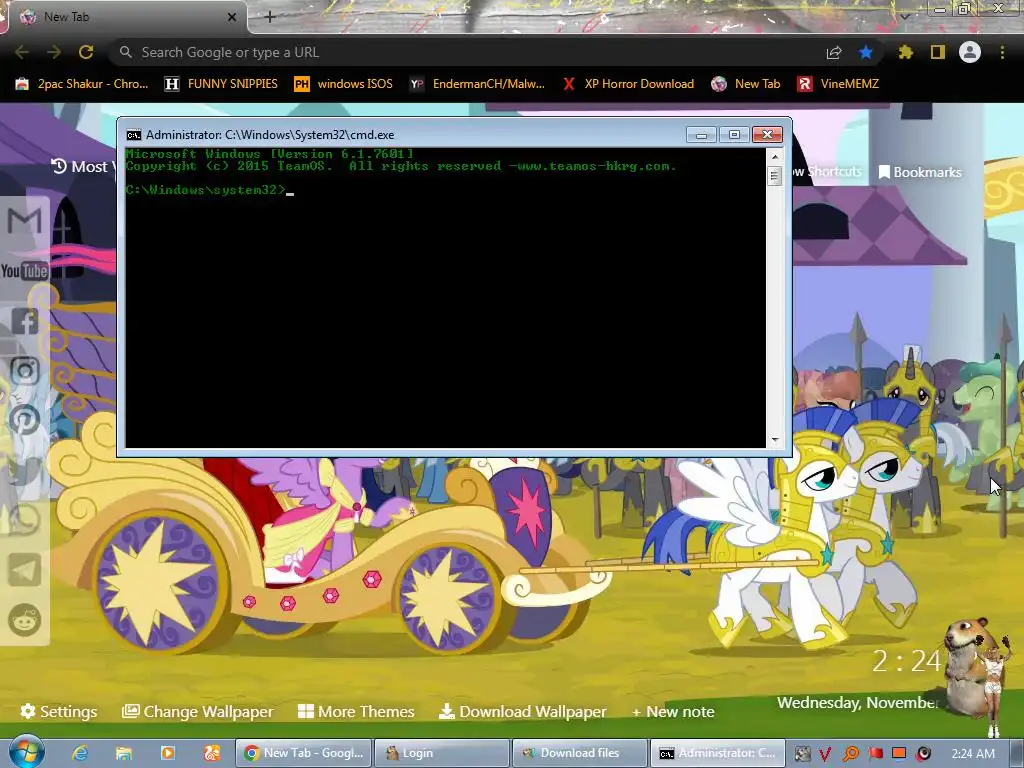1024x768 pixels.
Task: Open the FUNNY SNIPPIES bookmark
Action: point(221,84)
